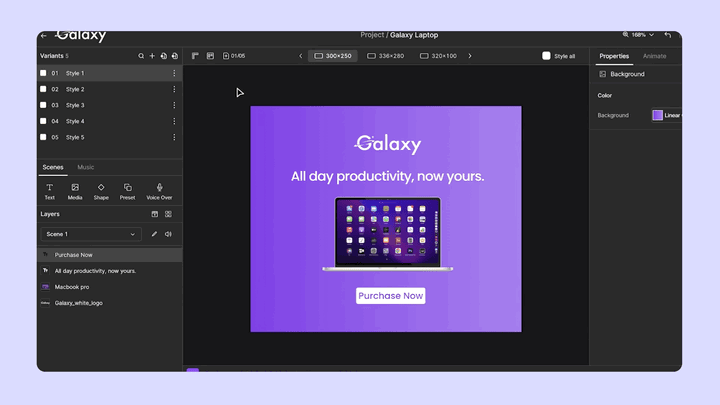Select the headline text on canvas
Viewport: 720px width, 405px height.
[x=388, y=176]
